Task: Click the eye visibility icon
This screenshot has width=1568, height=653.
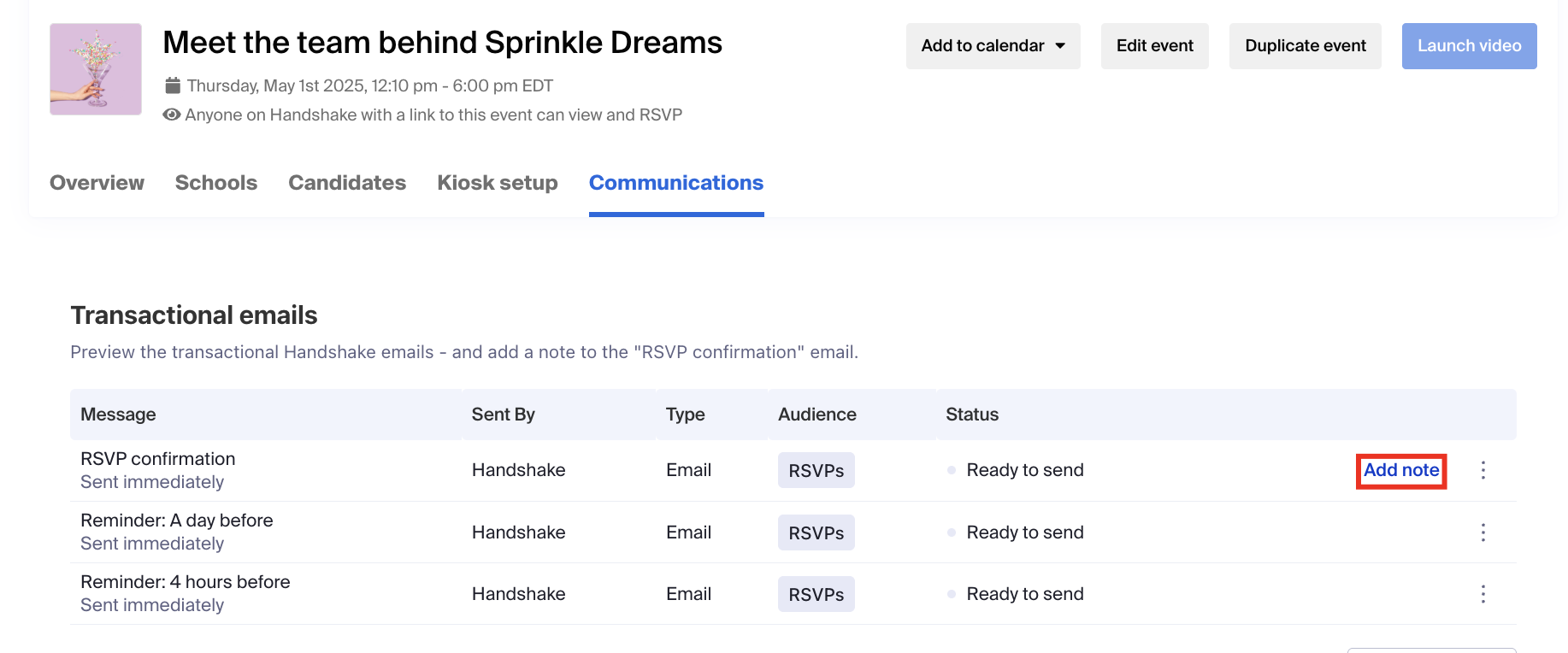Action: 172,115
